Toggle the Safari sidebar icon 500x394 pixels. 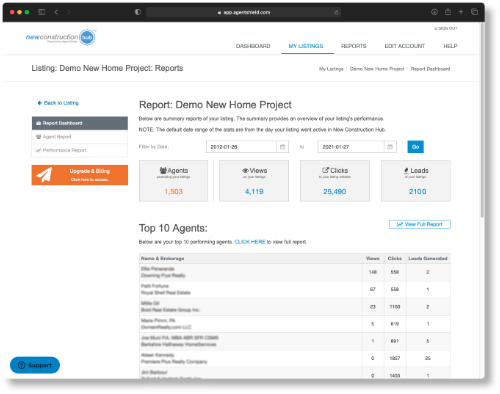click(42, 12)
